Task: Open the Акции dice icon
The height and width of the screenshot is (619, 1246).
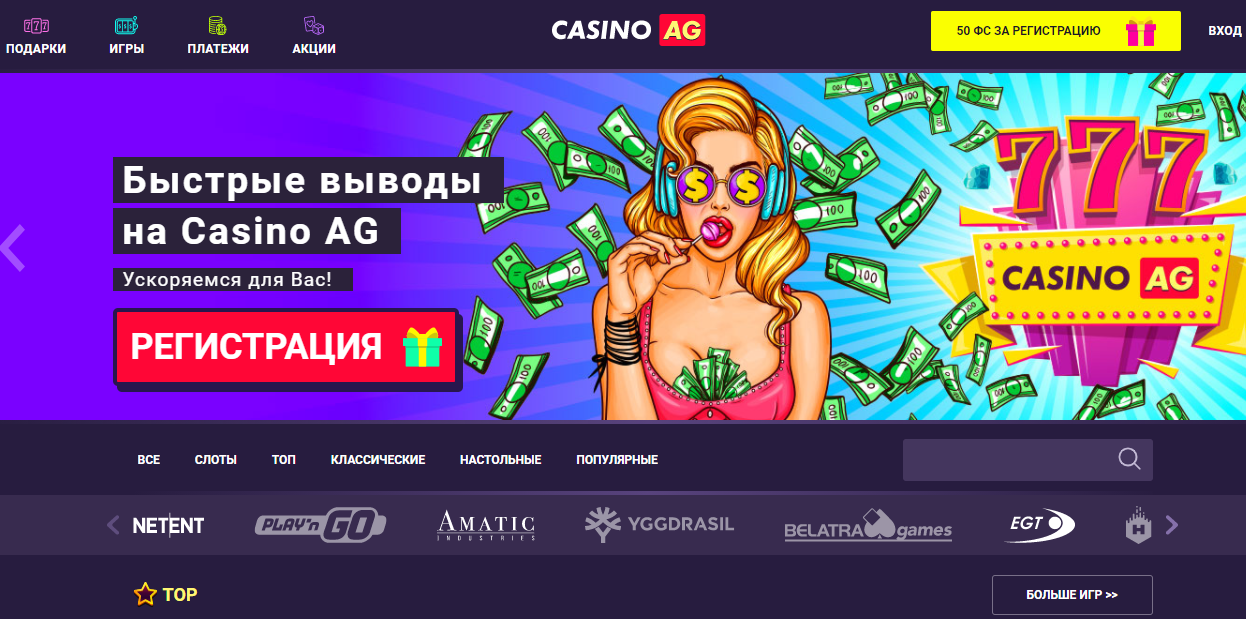Action: click(314, 25)
